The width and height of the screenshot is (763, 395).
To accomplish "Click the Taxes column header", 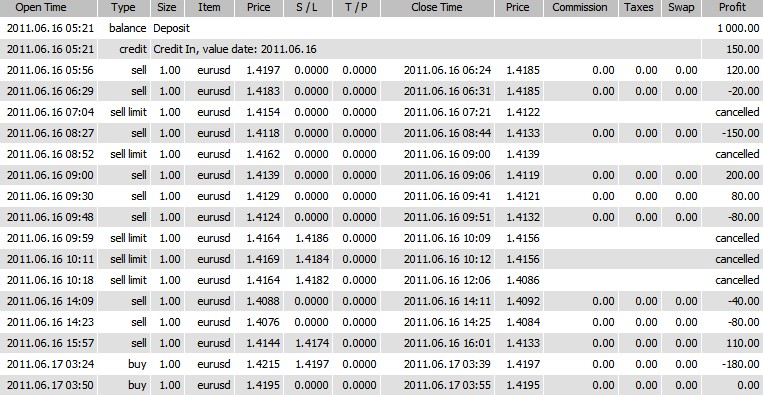I will 639,8.
